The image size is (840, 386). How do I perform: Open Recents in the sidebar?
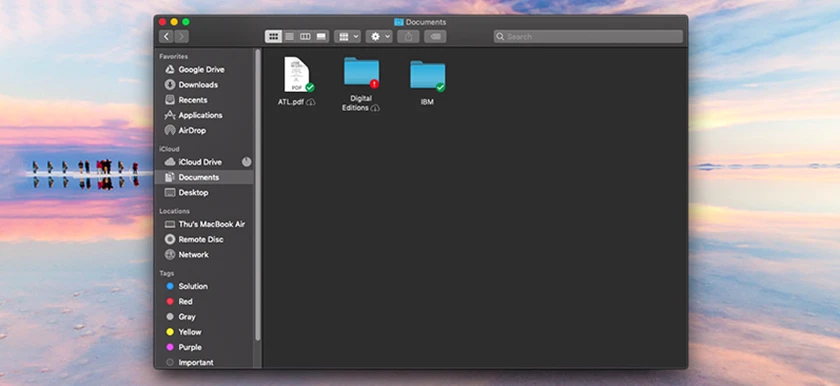click(204, 100)
